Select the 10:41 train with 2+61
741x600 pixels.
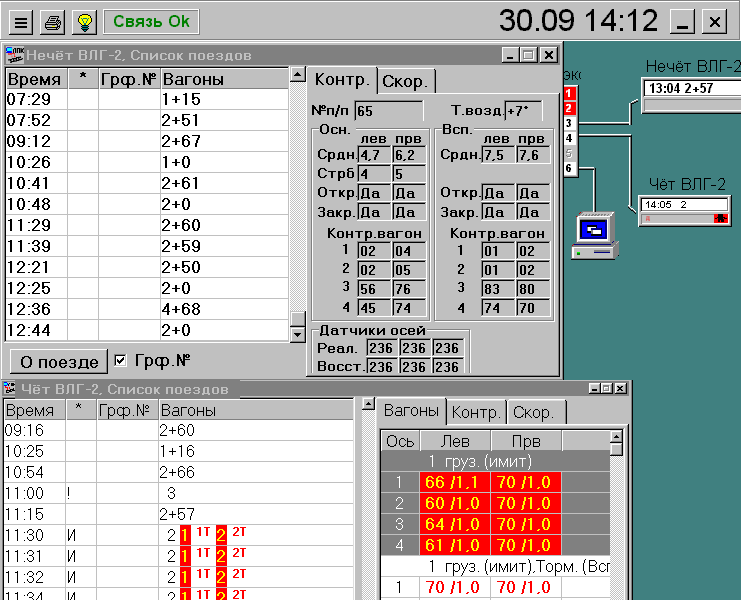point(147,183)
